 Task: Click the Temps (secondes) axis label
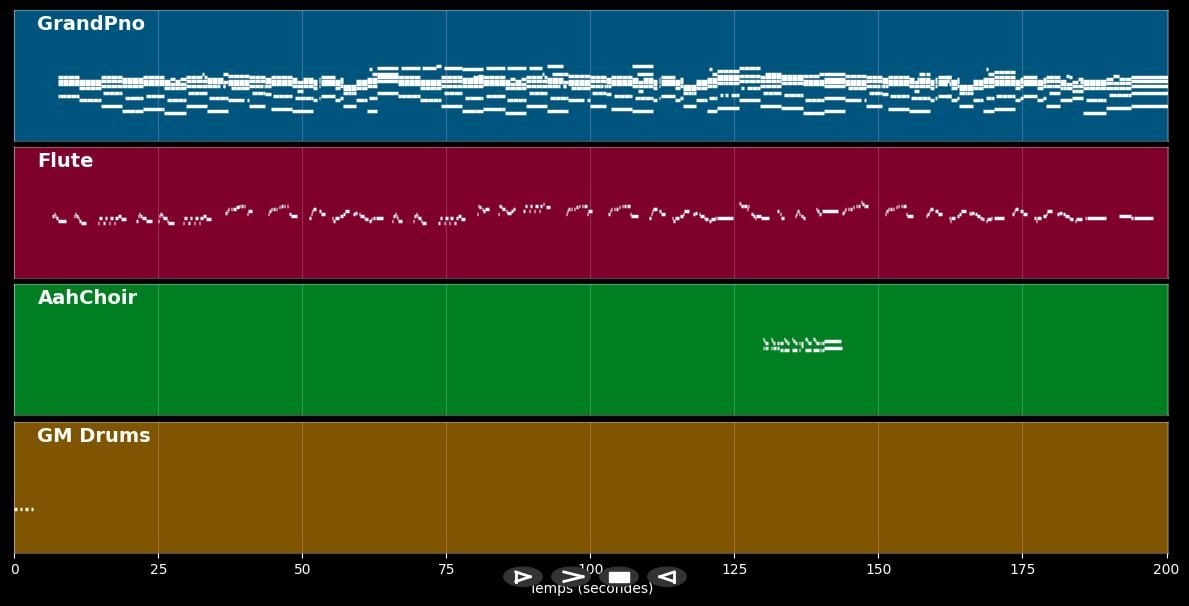pyautogui.click(x=592, y=590)
